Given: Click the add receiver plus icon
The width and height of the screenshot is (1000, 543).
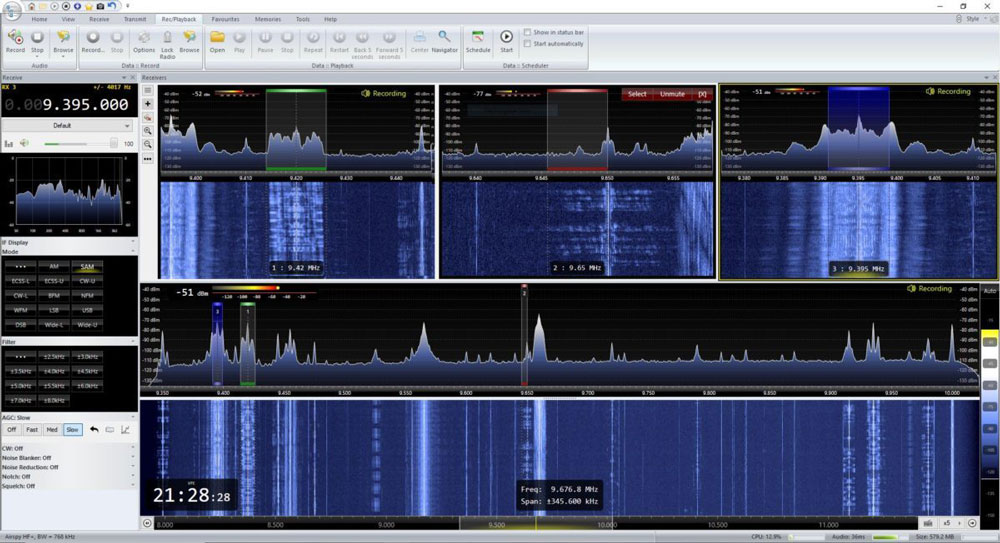Looking at the screenshot, I should tap(147, 103).
